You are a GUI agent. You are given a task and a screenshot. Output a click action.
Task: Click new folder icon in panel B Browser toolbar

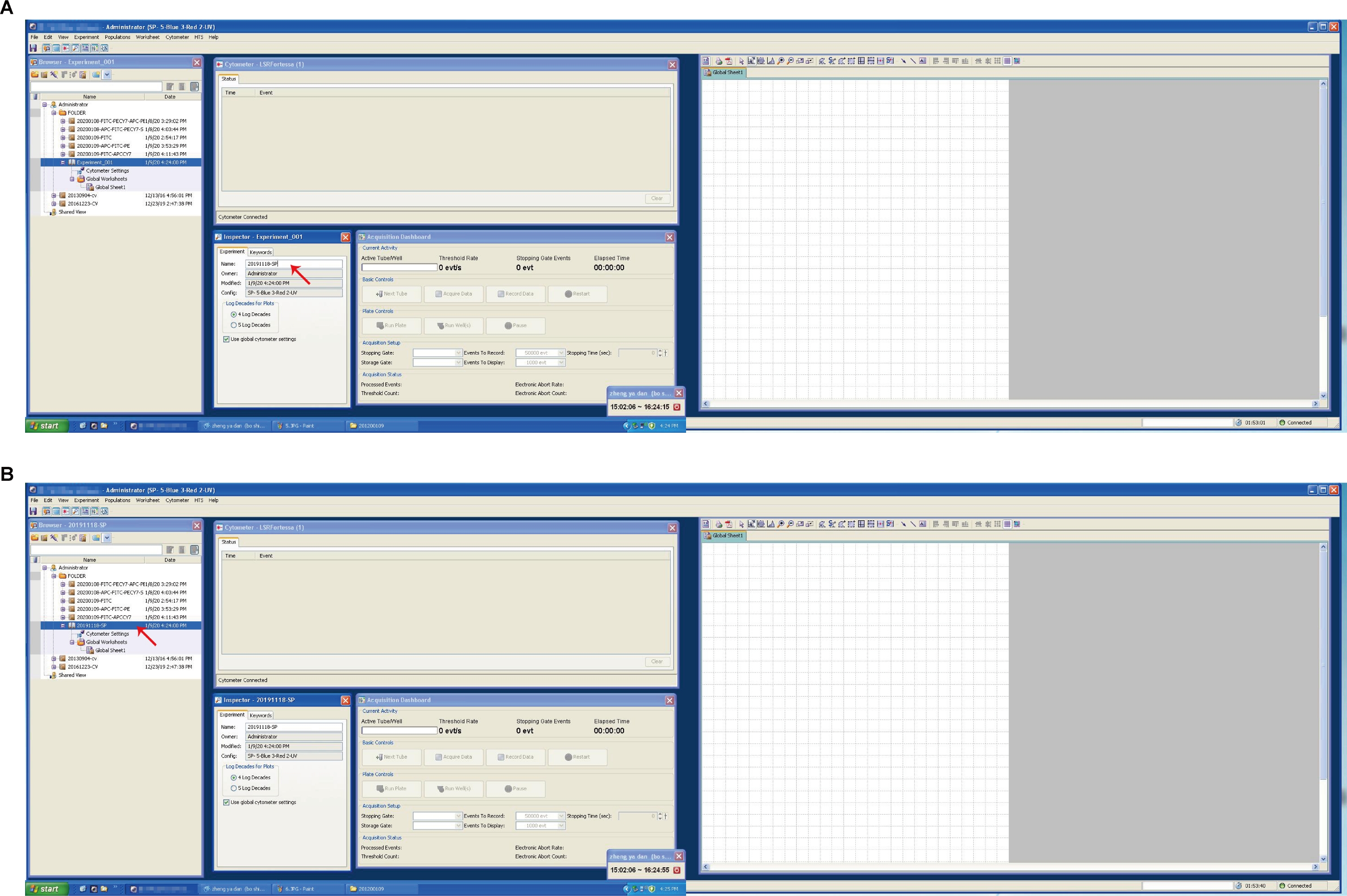point(35,538)
